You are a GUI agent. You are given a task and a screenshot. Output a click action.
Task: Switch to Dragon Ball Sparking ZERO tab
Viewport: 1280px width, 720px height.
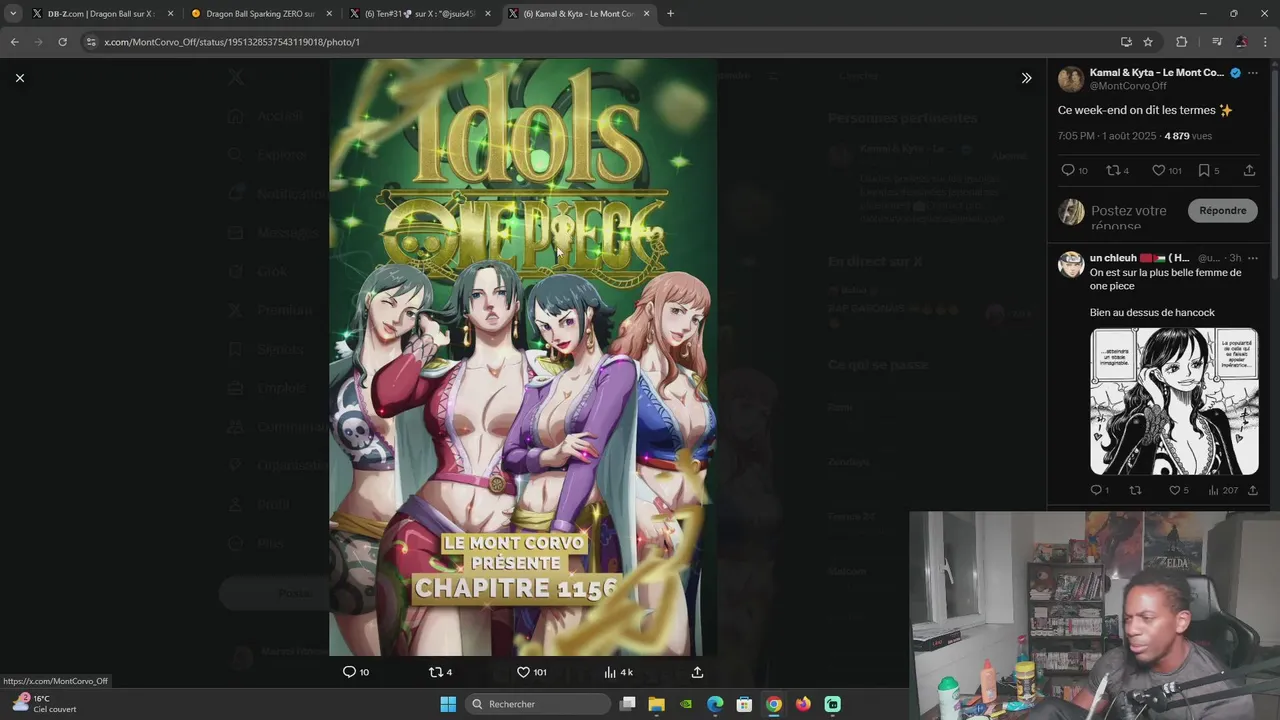(x=260, y=14)
